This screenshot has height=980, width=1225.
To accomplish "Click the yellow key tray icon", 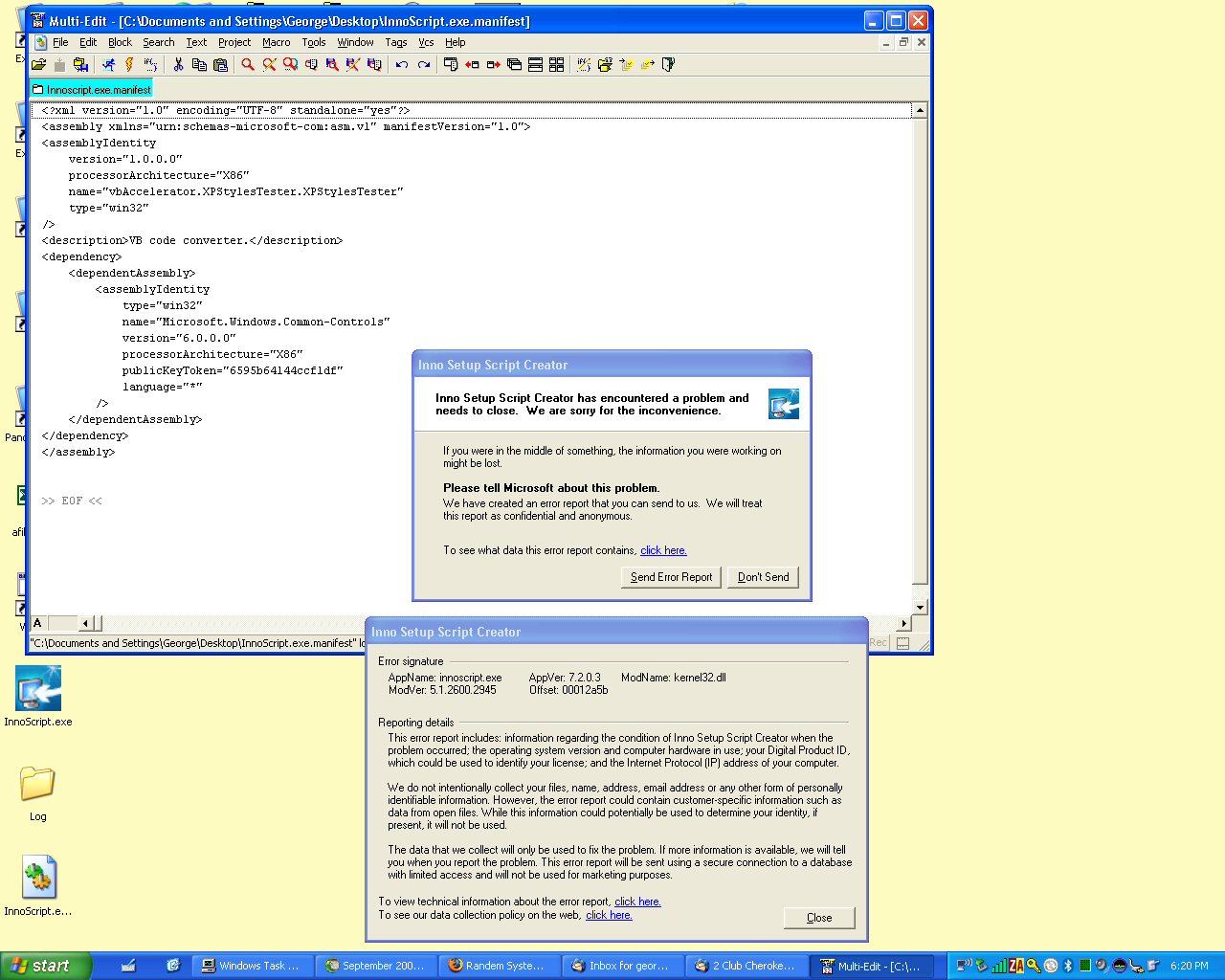I will point(1034,966).
